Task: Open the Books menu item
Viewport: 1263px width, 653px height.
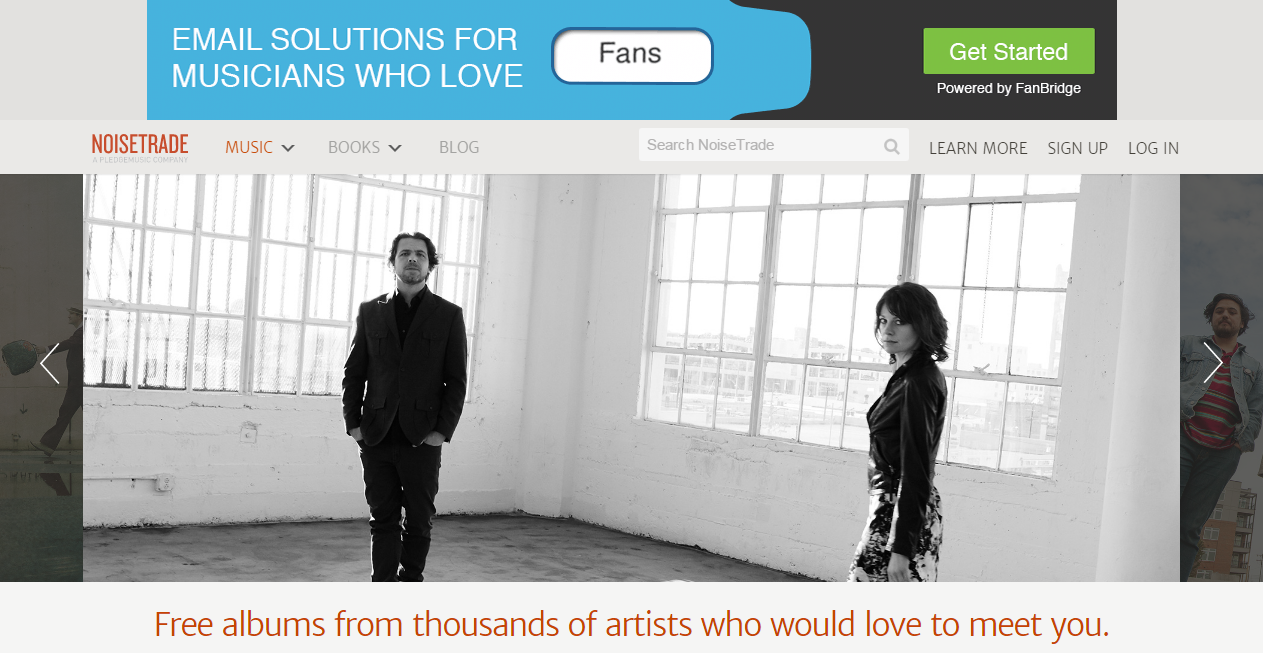Action: pos(354,147)
